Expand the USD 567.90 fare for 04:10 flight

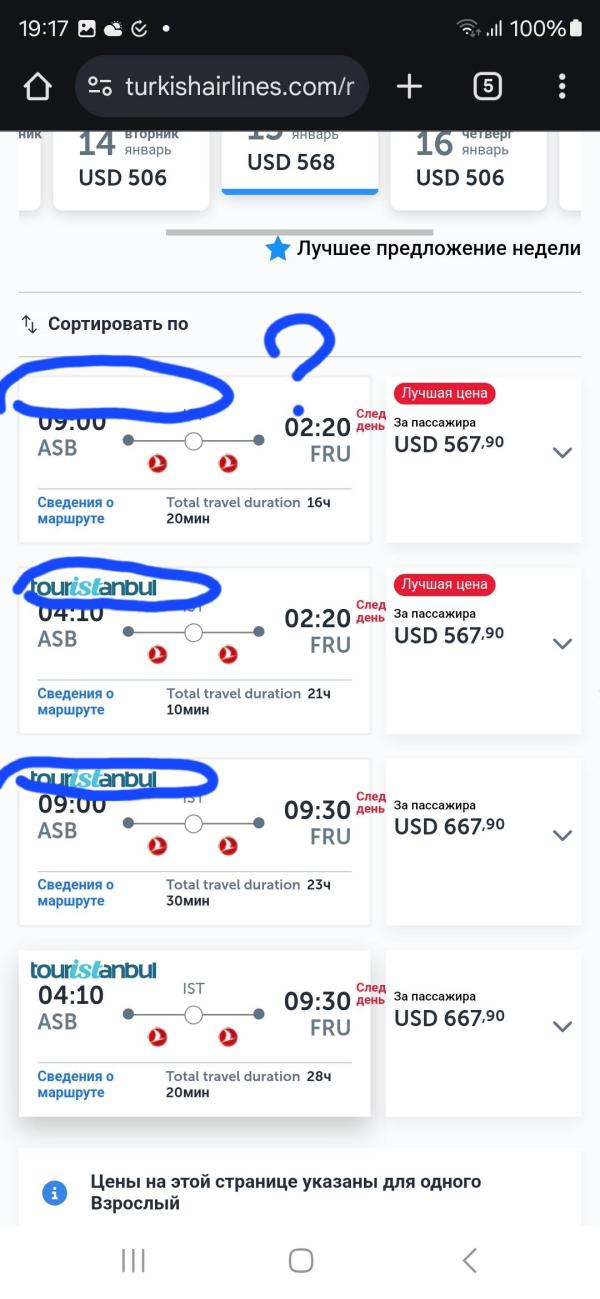click(563, 643)
